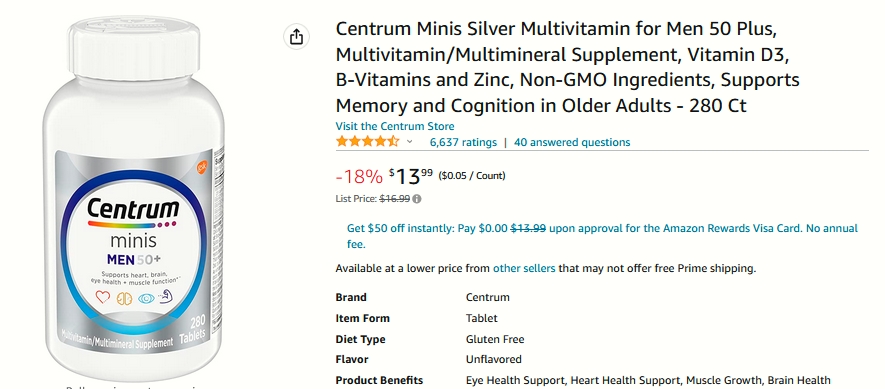Screen dimensions: 885x389
Task: Click the Flavor value Unflavored
Action: coord(493,360)
